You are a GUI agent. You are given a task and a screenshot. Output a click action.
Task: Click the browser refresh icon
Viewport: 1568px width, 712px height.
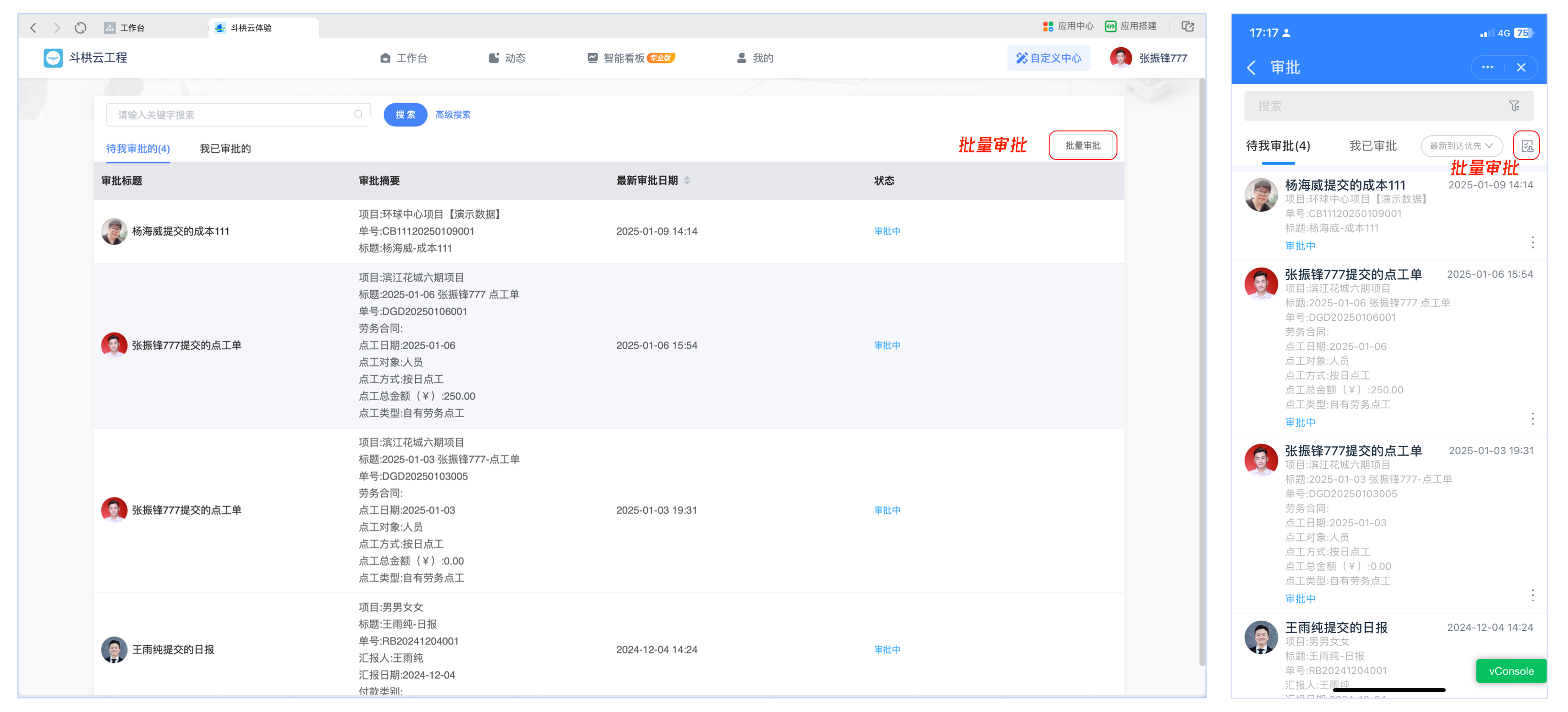pyautogui.click(x=80, y=27)
